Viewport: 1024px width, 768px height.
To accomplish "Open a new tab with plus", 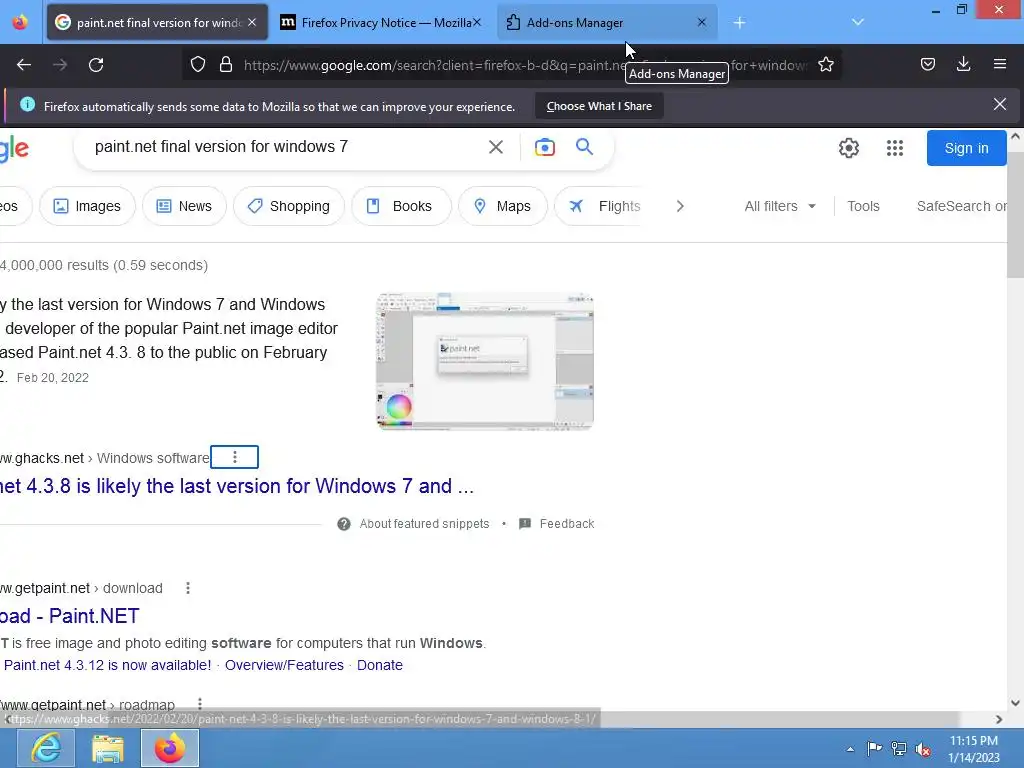I will 739,22.
